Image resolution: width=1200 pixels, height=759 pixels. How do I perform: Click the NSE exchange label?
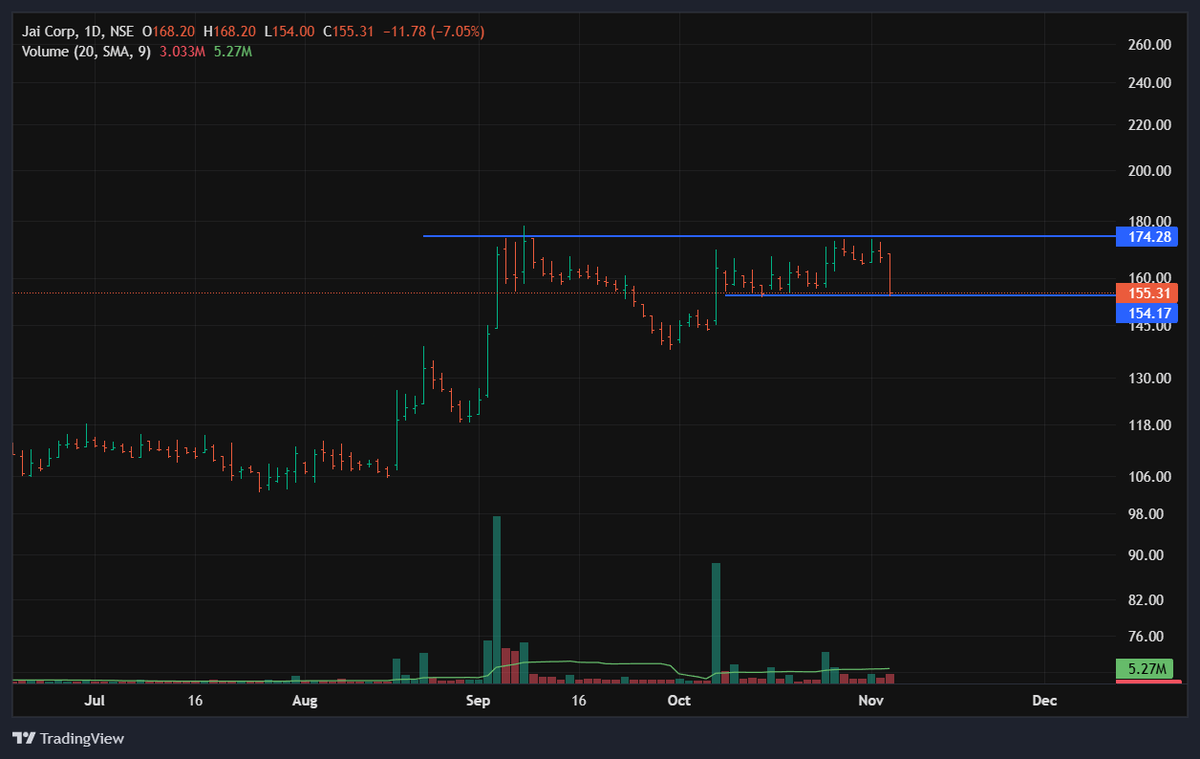click(122, 32)
